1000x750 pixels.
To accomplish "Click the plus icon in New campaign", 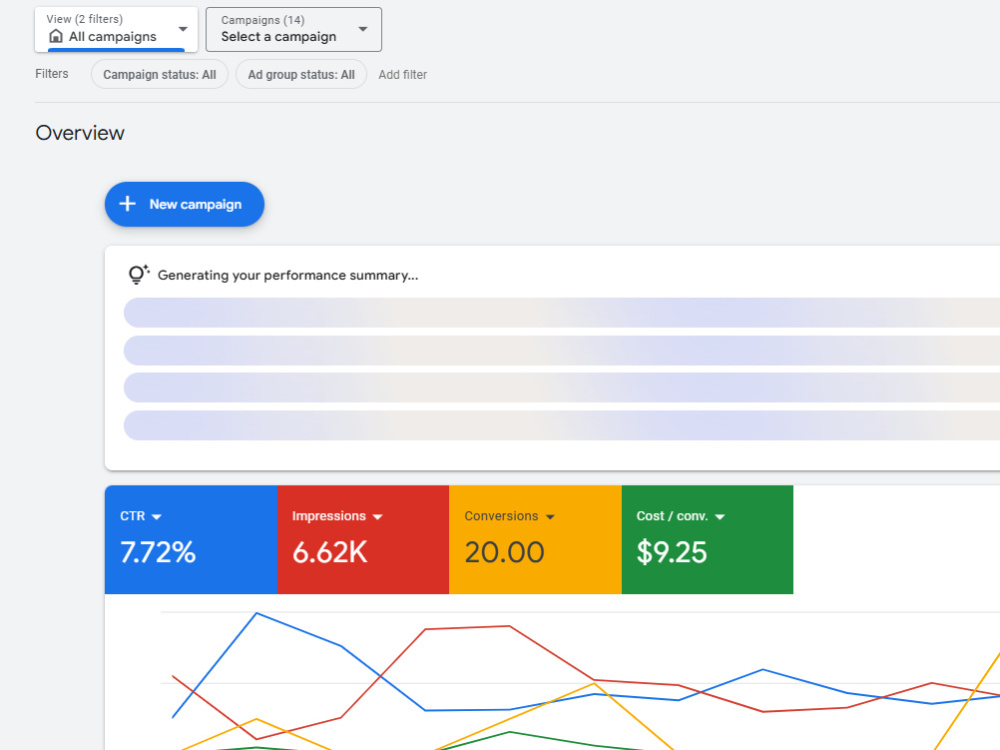I will click(x=128, y=203).
